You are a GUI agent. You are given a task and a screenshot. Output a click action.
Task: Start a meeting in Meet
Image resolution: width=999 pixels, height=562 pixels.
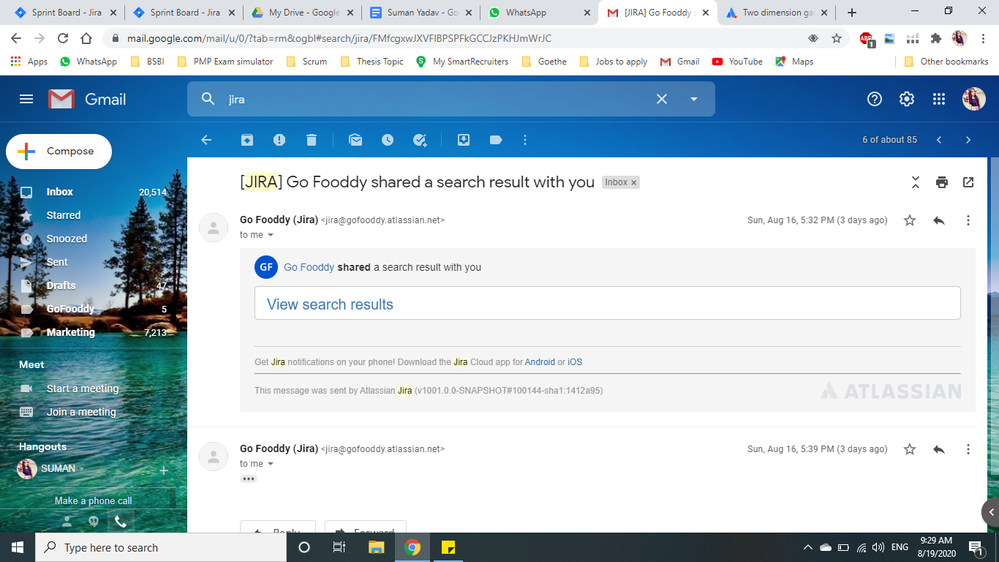(x=82, y=389)
